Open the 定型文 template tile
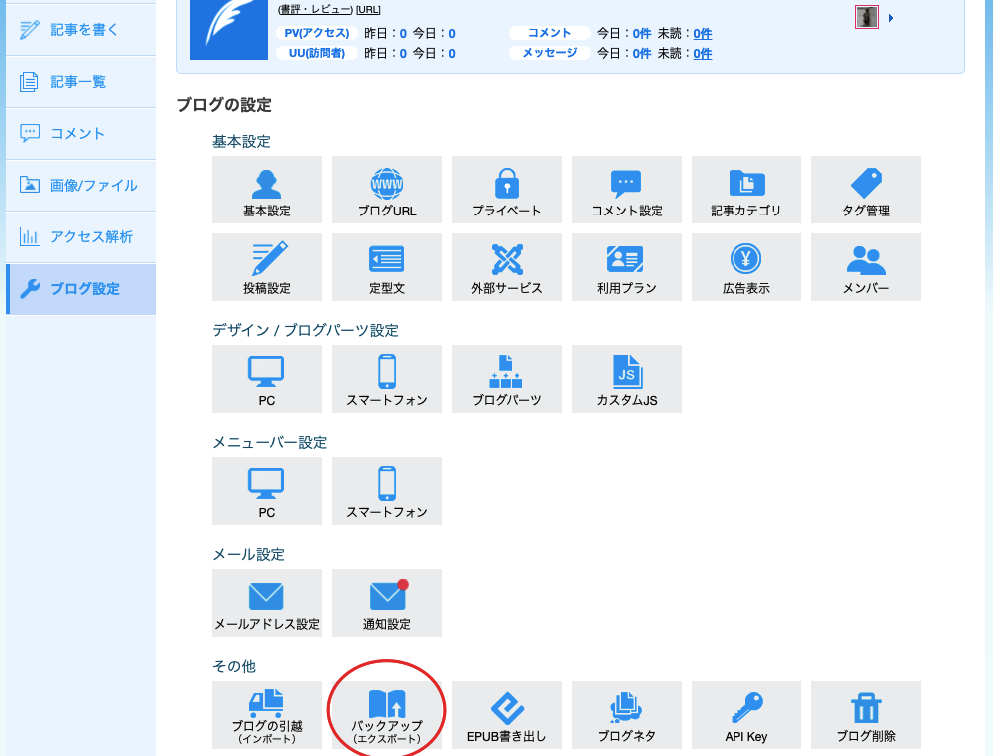 point(387,267)
